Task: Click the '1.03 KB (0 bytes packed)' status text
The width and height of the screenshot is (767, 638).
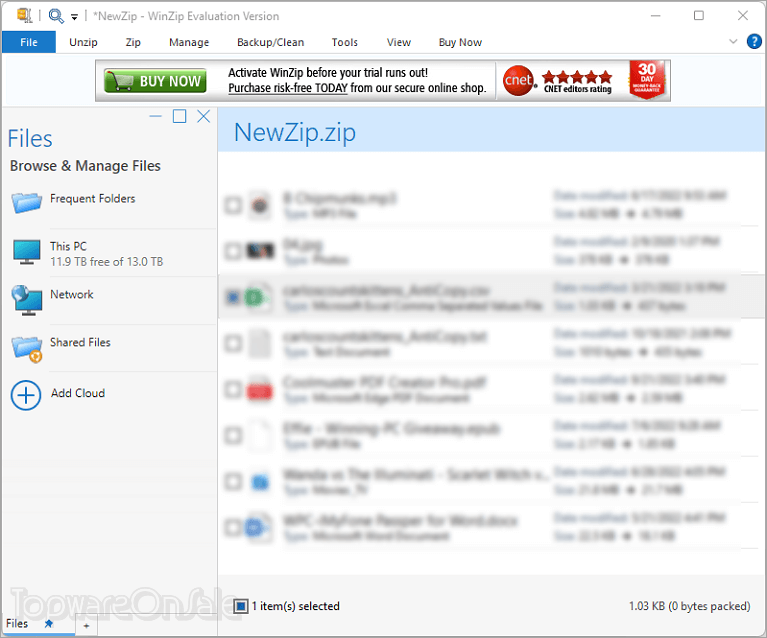Action: coord(689,606)
